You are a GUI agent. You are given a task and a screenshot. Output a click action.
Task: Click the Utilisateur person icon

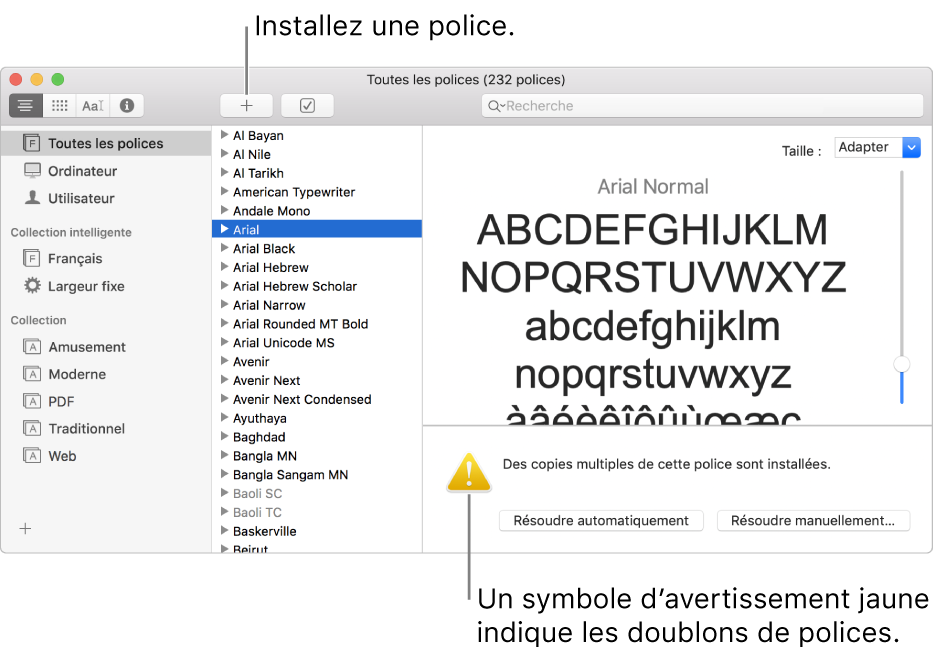coord(32,197)
